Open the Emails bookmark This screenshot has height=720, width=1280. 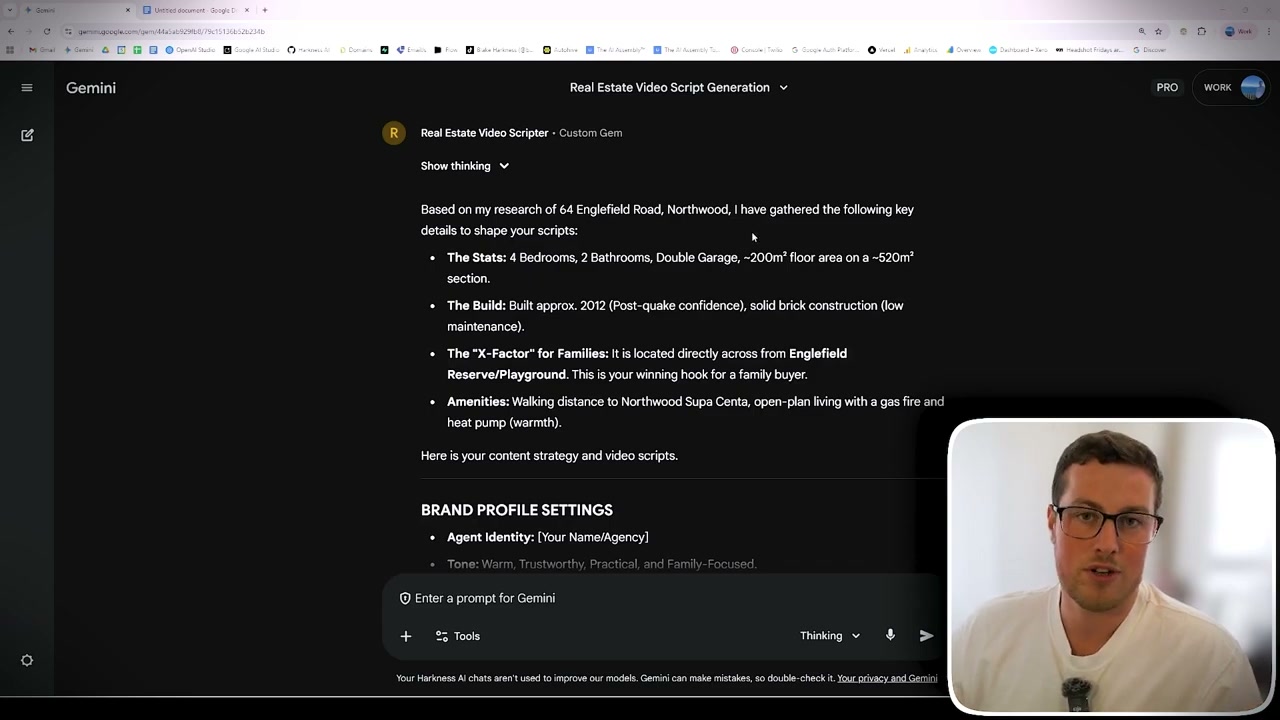(x=411, y=50)
